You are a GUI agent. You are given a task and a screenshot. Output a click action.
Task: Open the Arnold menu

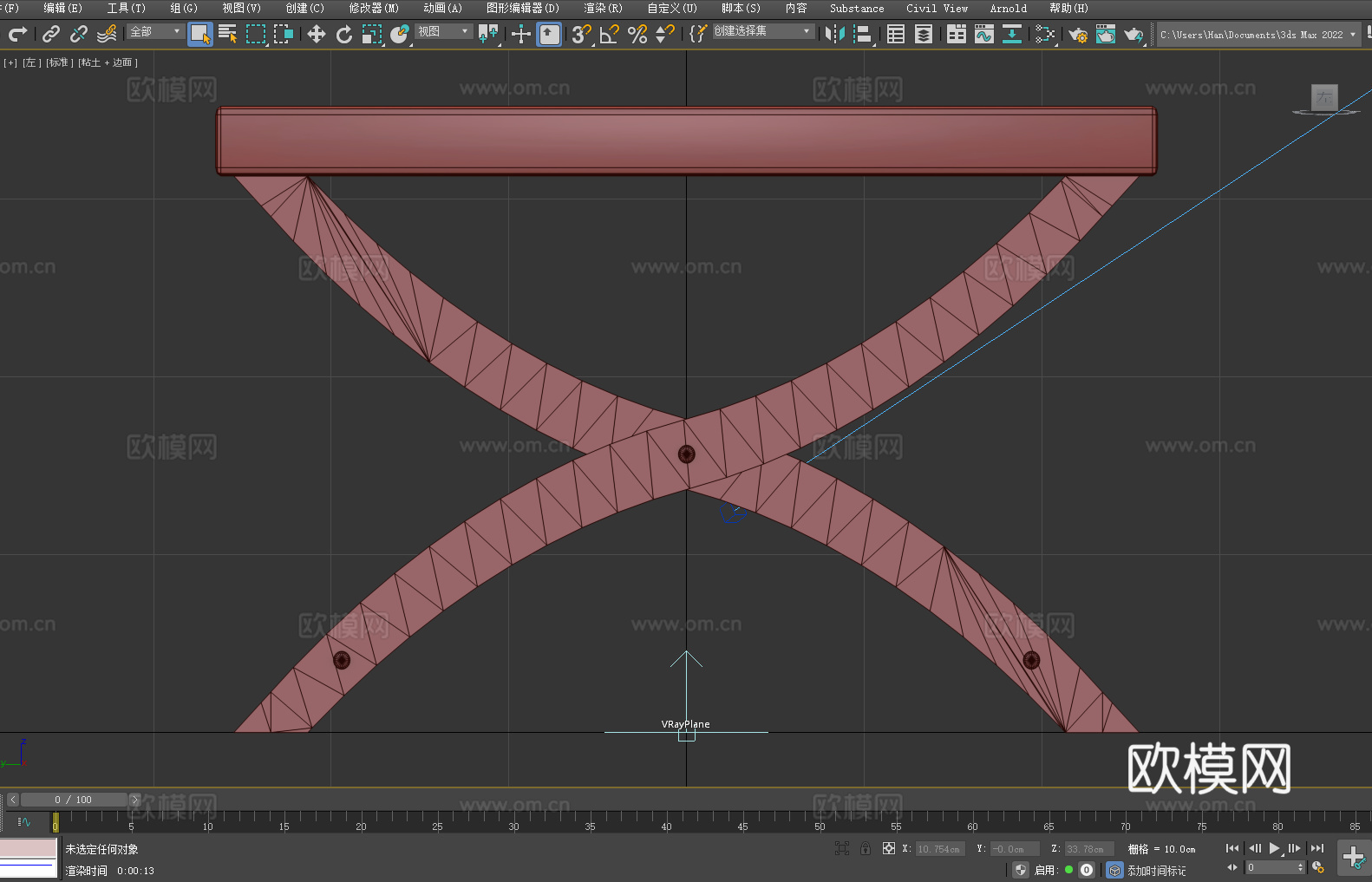pyautogui.click(x=1009, y=8)
